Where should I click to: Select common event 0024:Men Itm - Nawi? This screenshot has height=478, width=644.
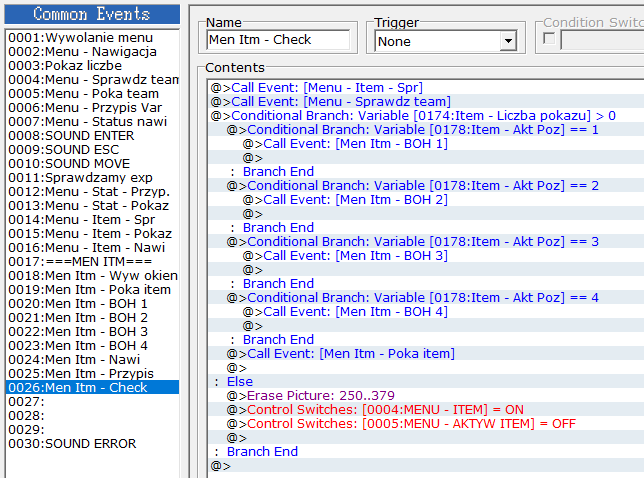pos(92,359)
